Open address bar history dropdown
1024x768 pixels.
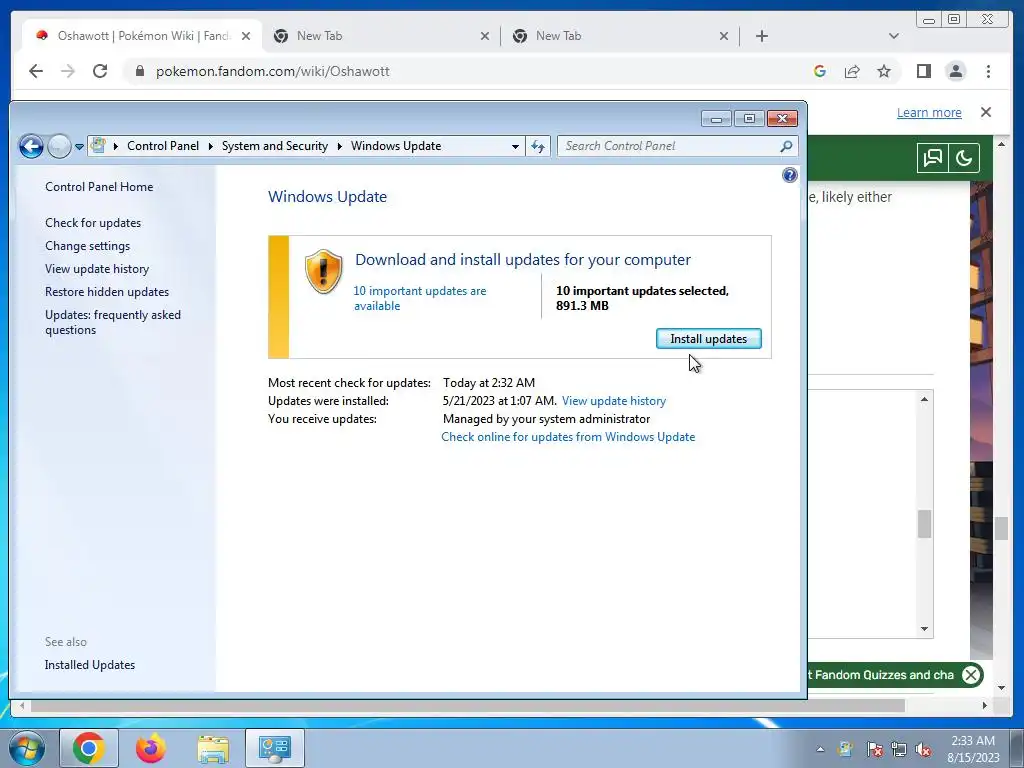(x=515, y=146)
